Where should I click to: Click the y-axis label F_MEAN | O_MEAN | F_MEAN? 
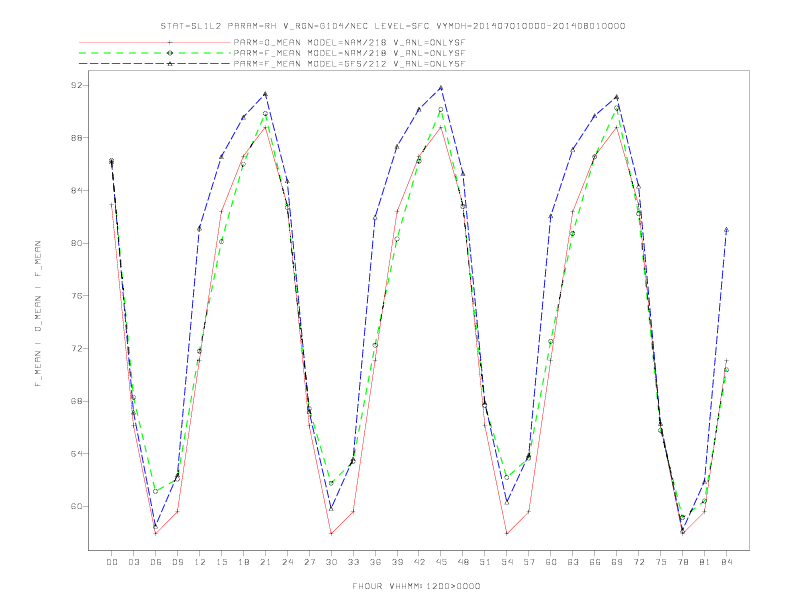(x=38, y=314)
